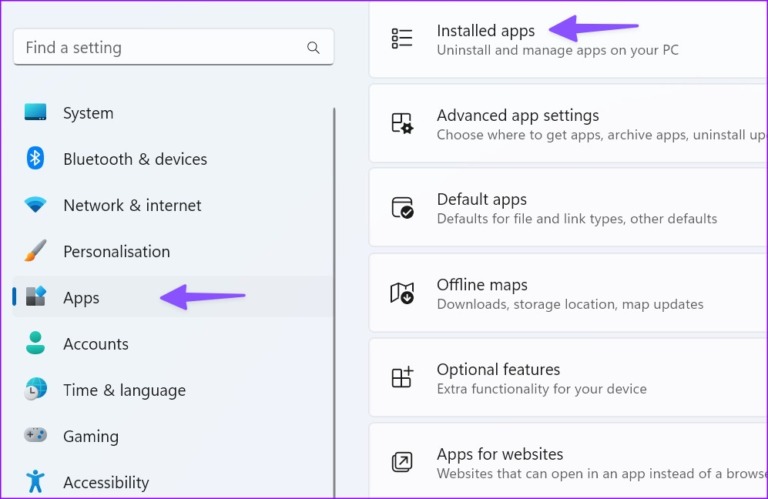Select Network & internet in sidebar
The image size is (768, 499).
pos(132,205)
